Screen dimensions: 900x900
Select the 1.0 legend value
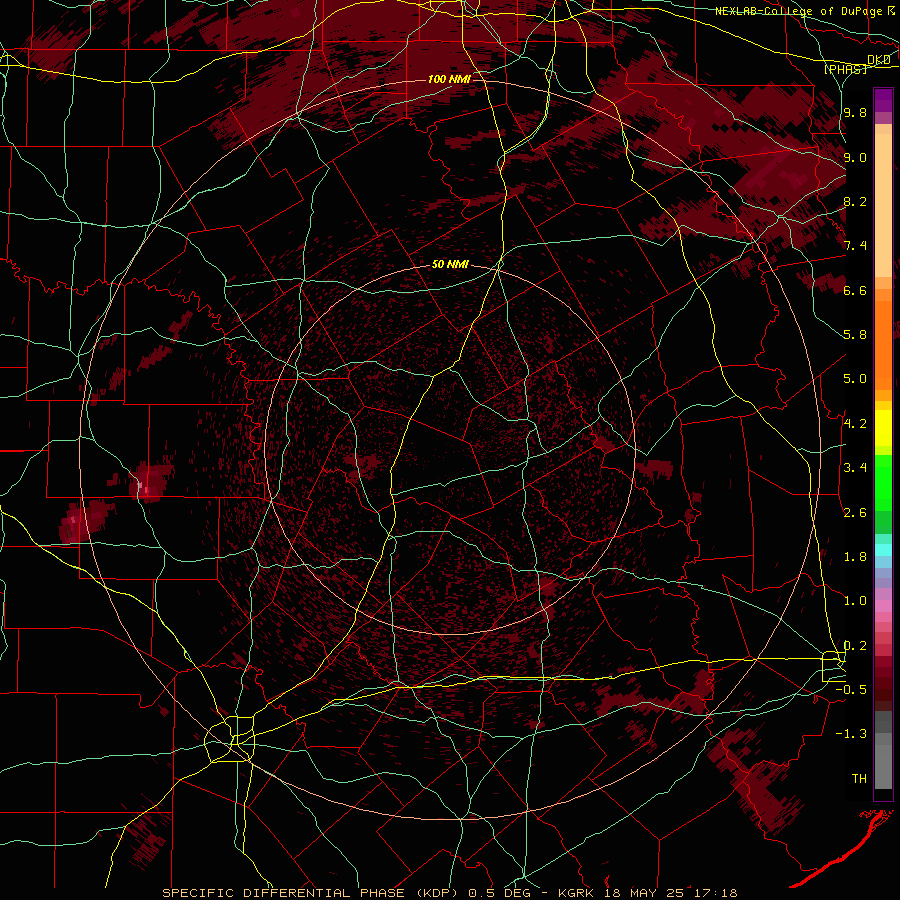tap(855, 601)
